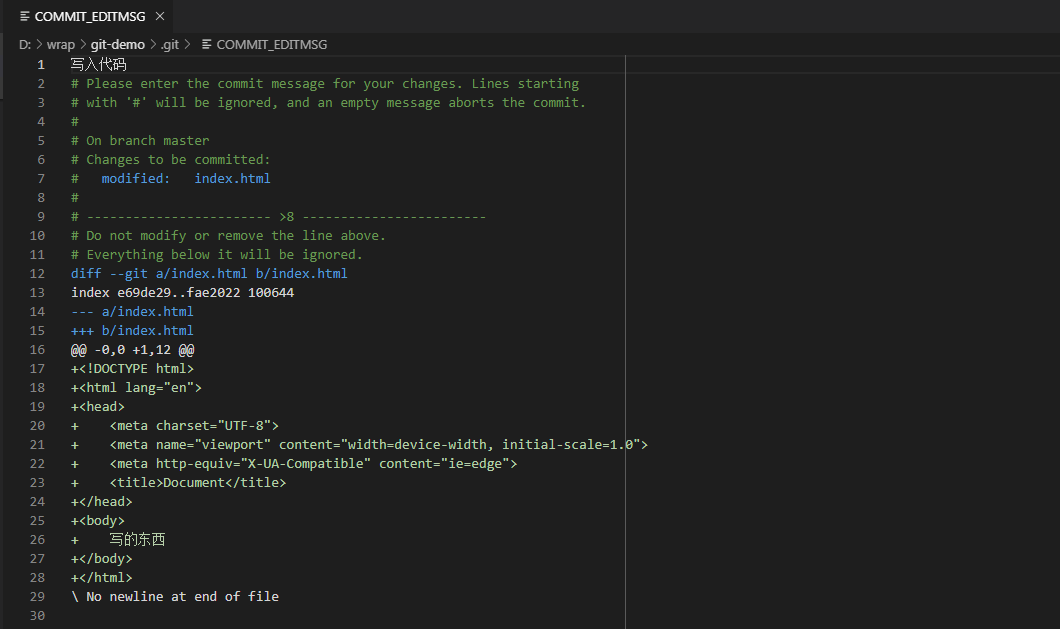
Task: Click line number 30 in the gutter
Action: pyautogui.click(x=37, y=615)
